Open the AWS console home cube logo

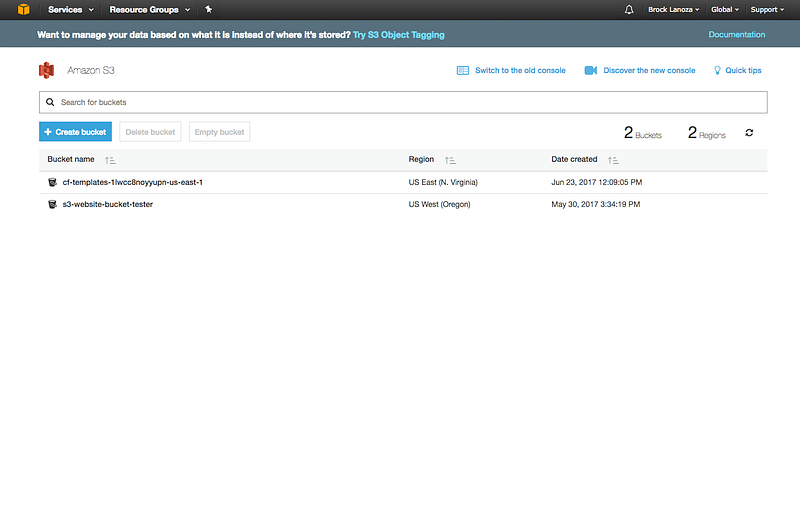(23, 9)
